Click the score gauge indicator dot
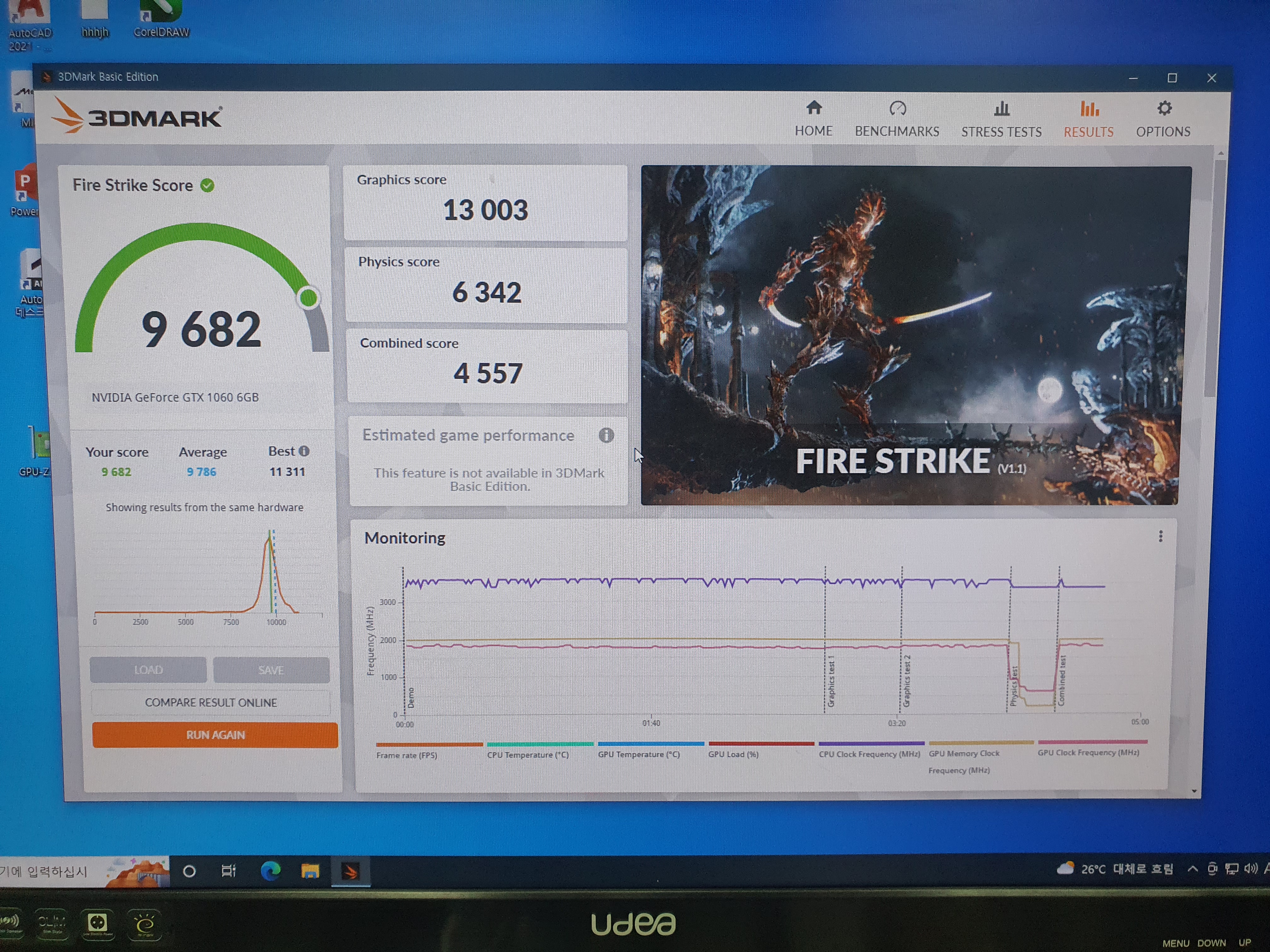The width and height of the screenshot is (1270, 952). coord(309,297)
